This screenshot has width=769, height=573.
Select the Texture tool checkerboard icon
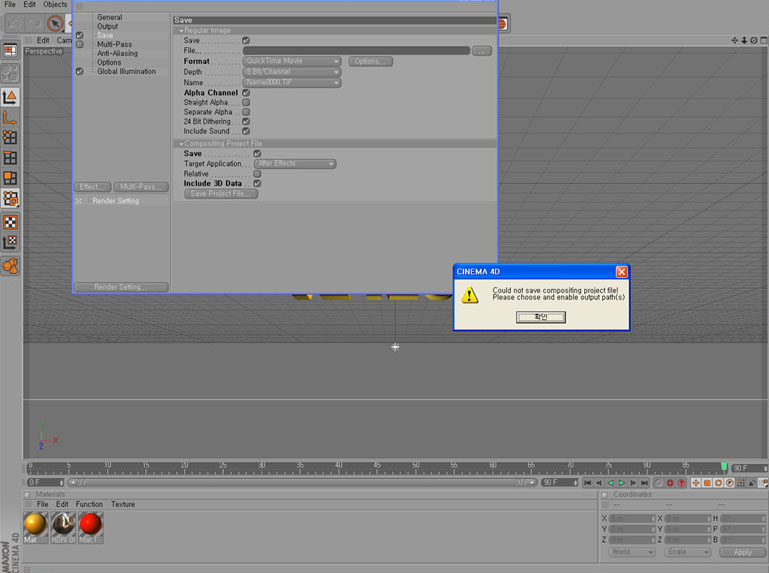[10, 222]
